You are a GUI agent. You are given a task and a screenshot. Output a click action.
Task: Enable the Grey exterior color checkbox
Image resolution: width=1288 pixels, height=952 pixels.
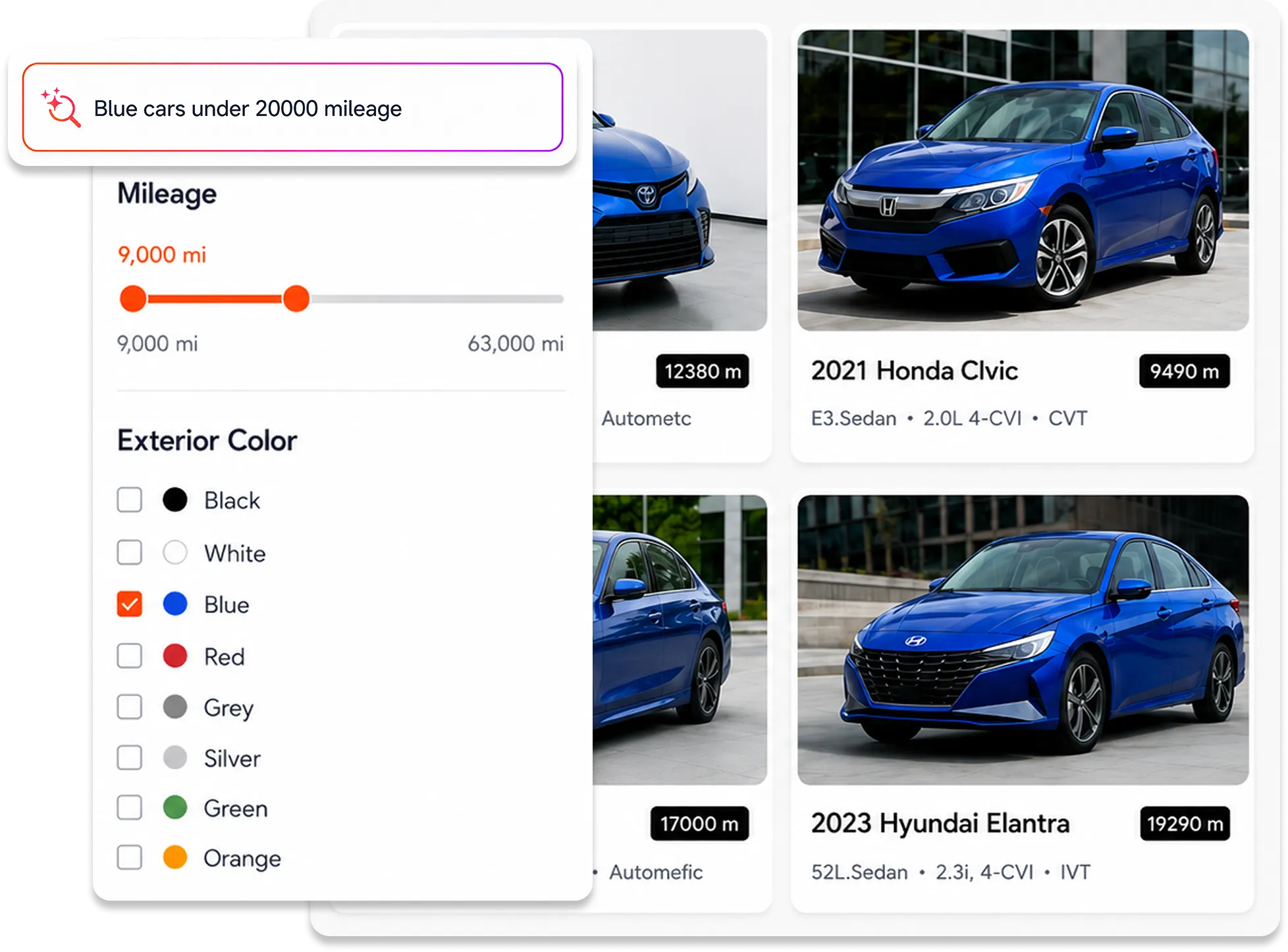(130, 707)
